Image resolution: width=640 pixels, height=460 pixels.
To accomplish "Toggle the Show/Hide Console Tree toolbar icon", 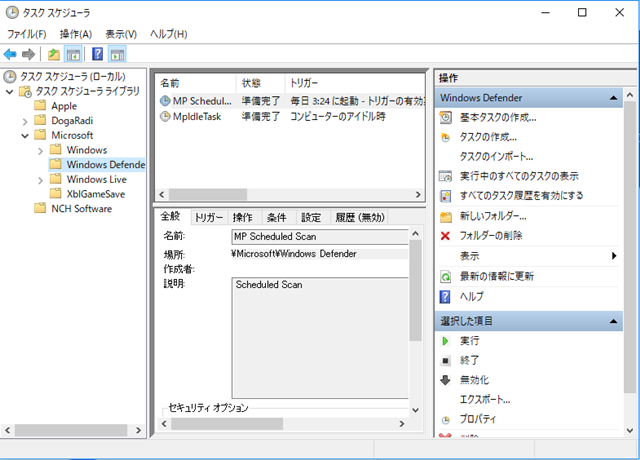I will (x=73, y=54).
